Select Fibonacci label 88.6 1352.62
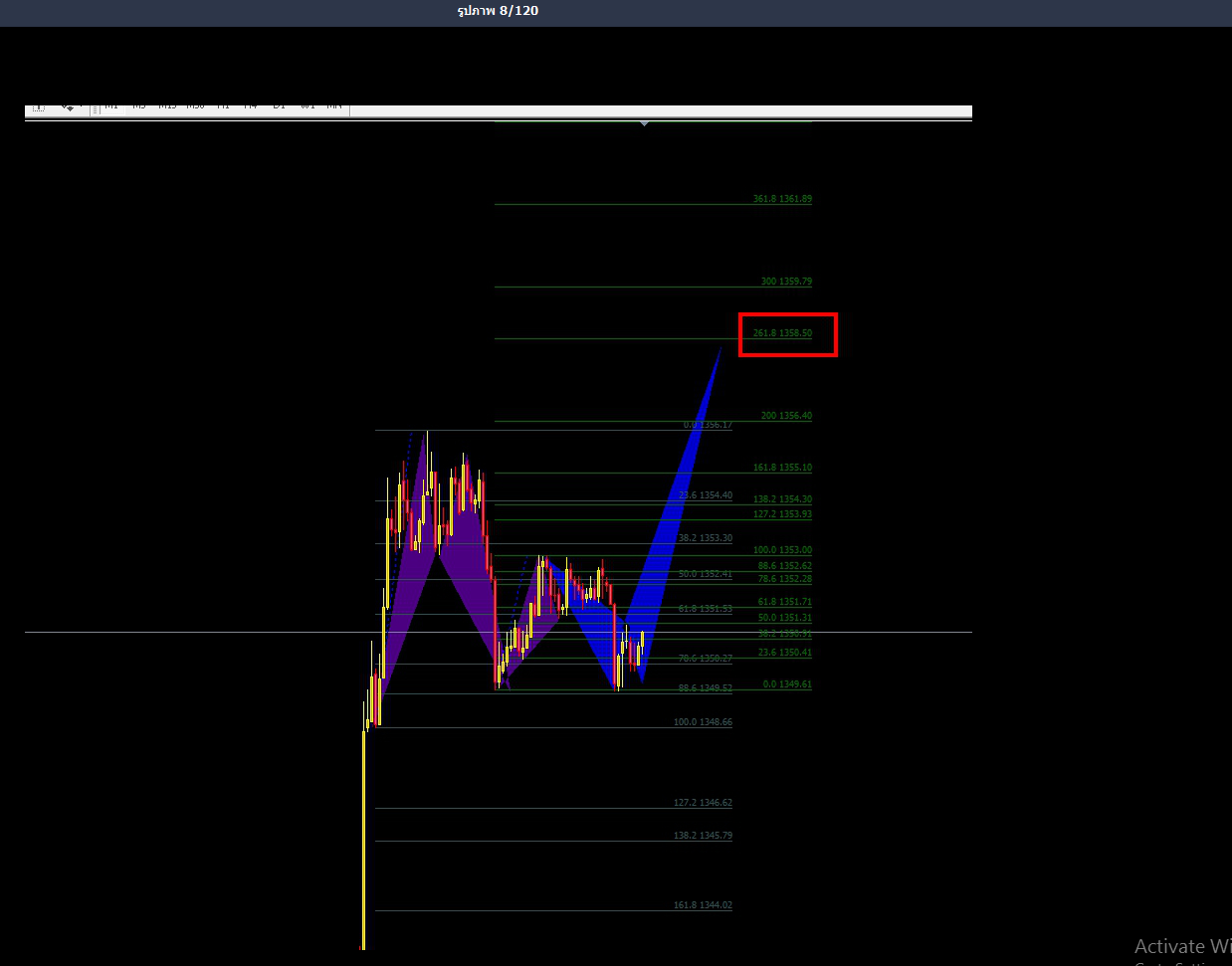1232x966 pixels. click(x=784, y=566)
